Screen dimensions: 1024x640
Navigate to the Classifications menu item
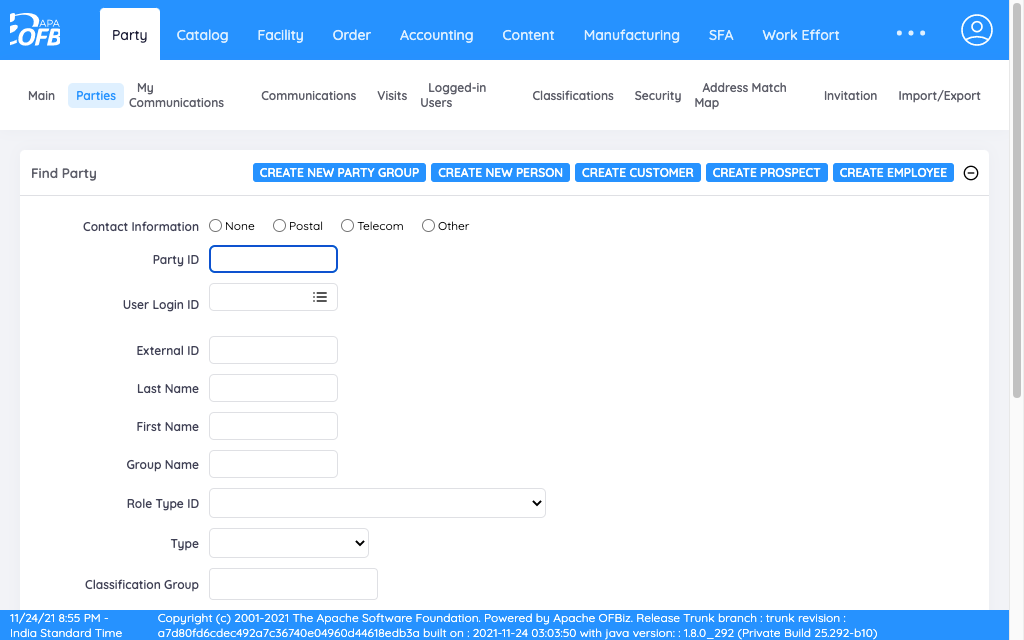pos(572,95)
